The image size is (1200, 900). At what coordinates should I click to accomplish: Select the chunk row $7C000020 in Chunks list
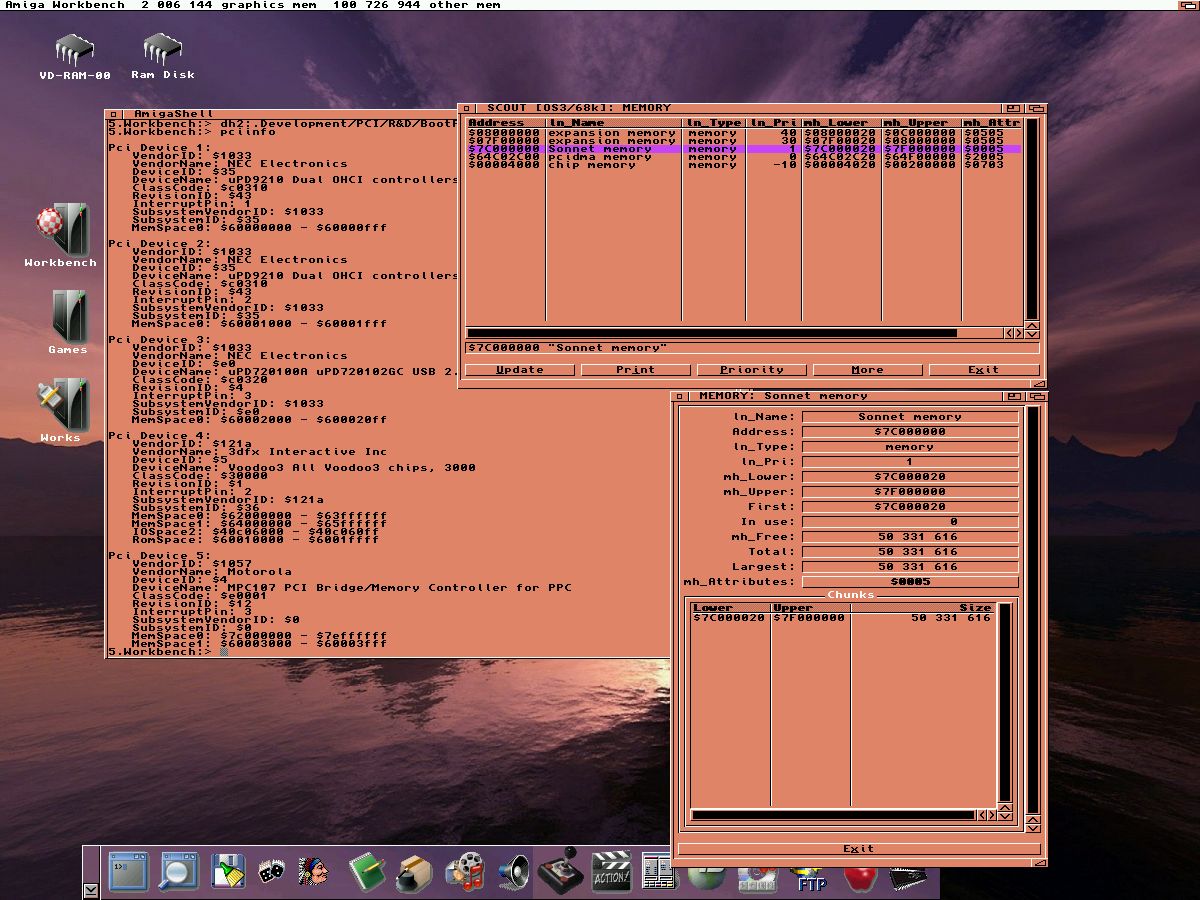click(844, 618)
